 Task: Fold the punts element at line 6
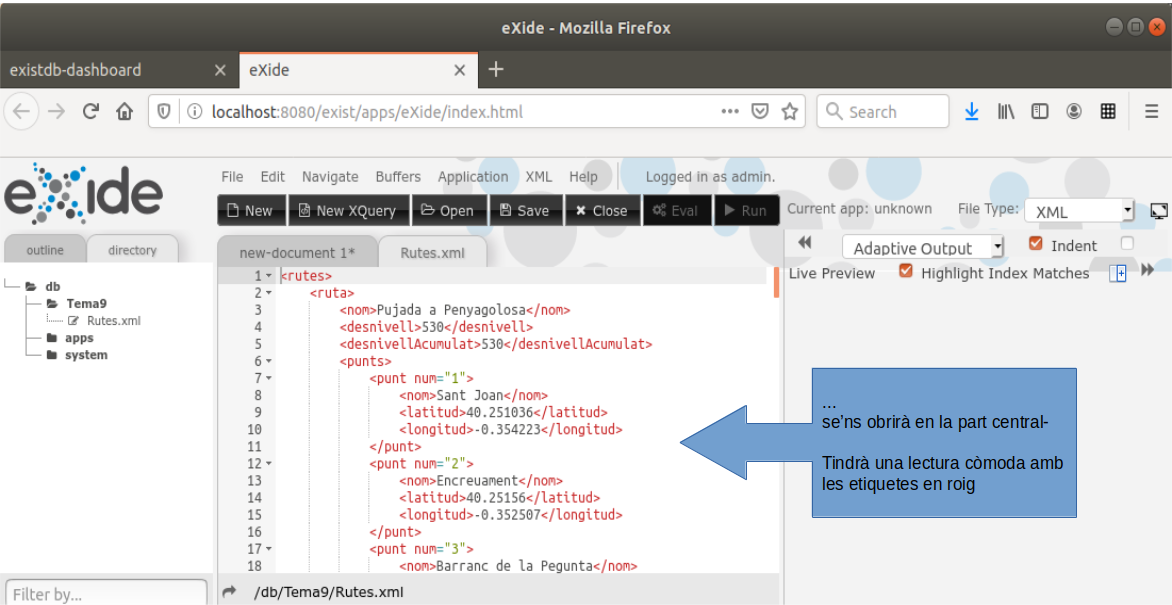click(x=269, y=361)
